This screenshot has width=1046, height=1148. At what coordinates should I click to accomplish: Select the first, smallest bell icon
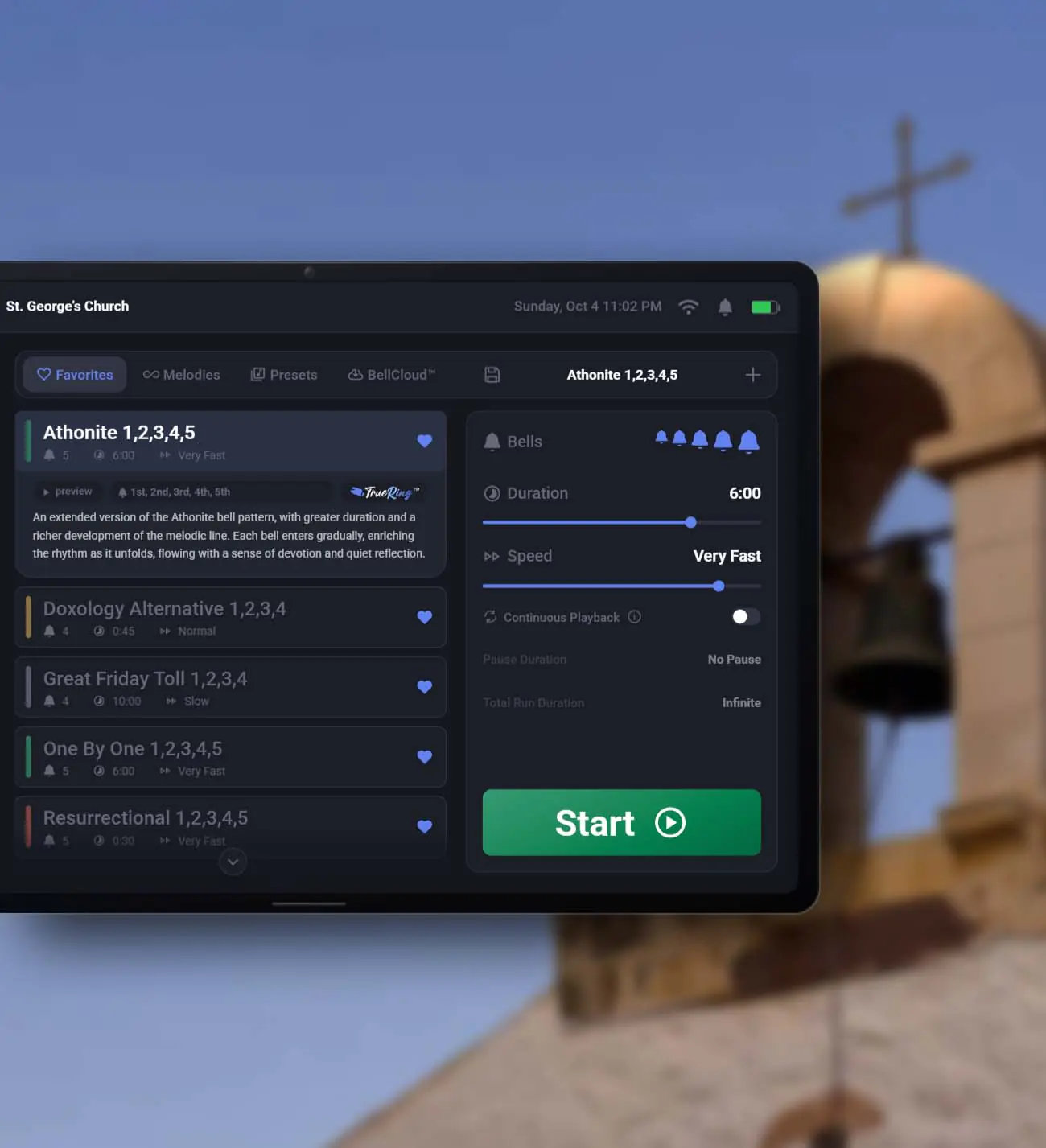tap(661, 437)
